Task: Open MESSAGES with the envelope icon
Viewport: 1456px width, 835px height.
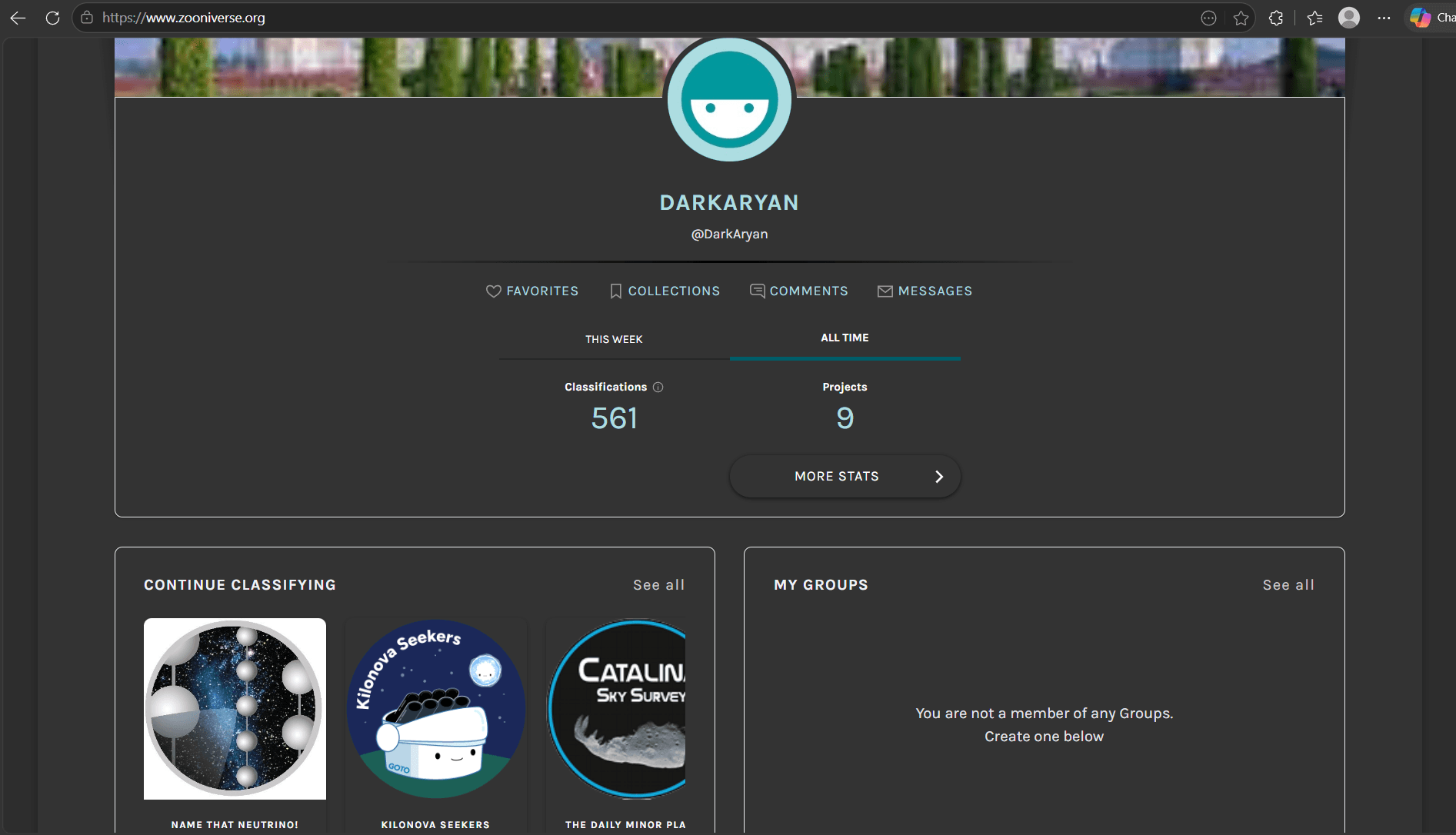Action: 925,291
